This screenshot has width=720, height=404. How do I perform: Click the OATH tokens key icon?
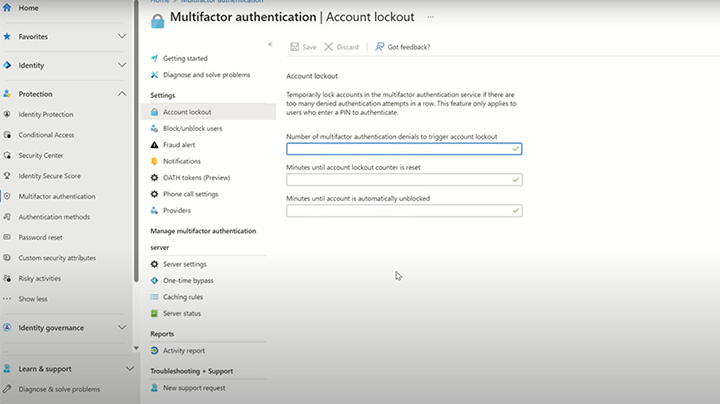pyautogui.click(x=154, y=178)
